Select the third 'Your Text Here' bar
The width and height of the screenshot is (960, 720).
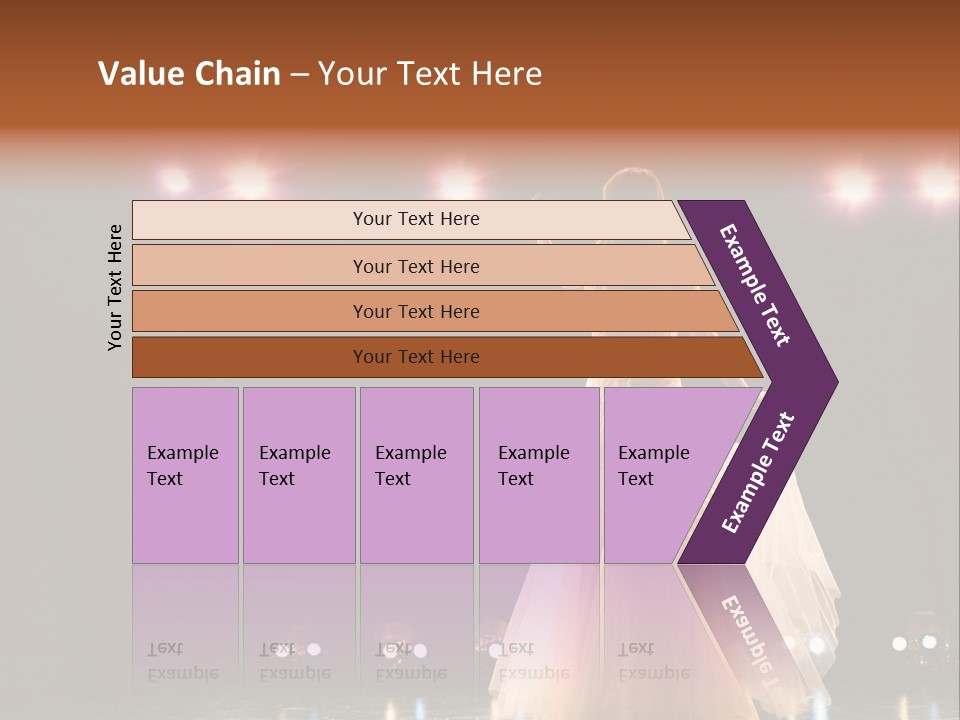click(x=415, y=311)
